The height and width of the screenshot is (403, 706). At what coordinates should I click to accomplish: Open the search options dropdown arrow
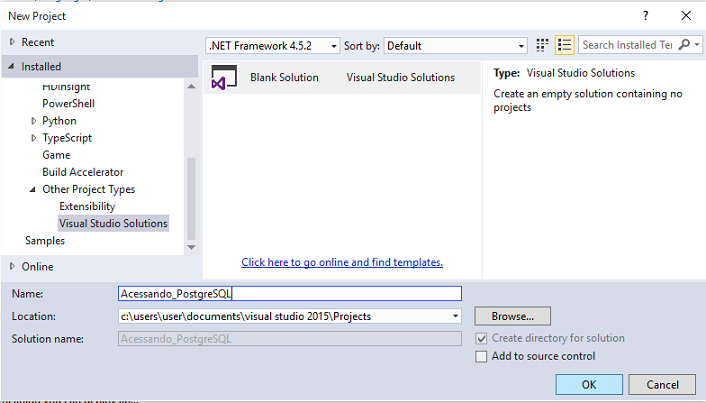(x=697, y=45)
